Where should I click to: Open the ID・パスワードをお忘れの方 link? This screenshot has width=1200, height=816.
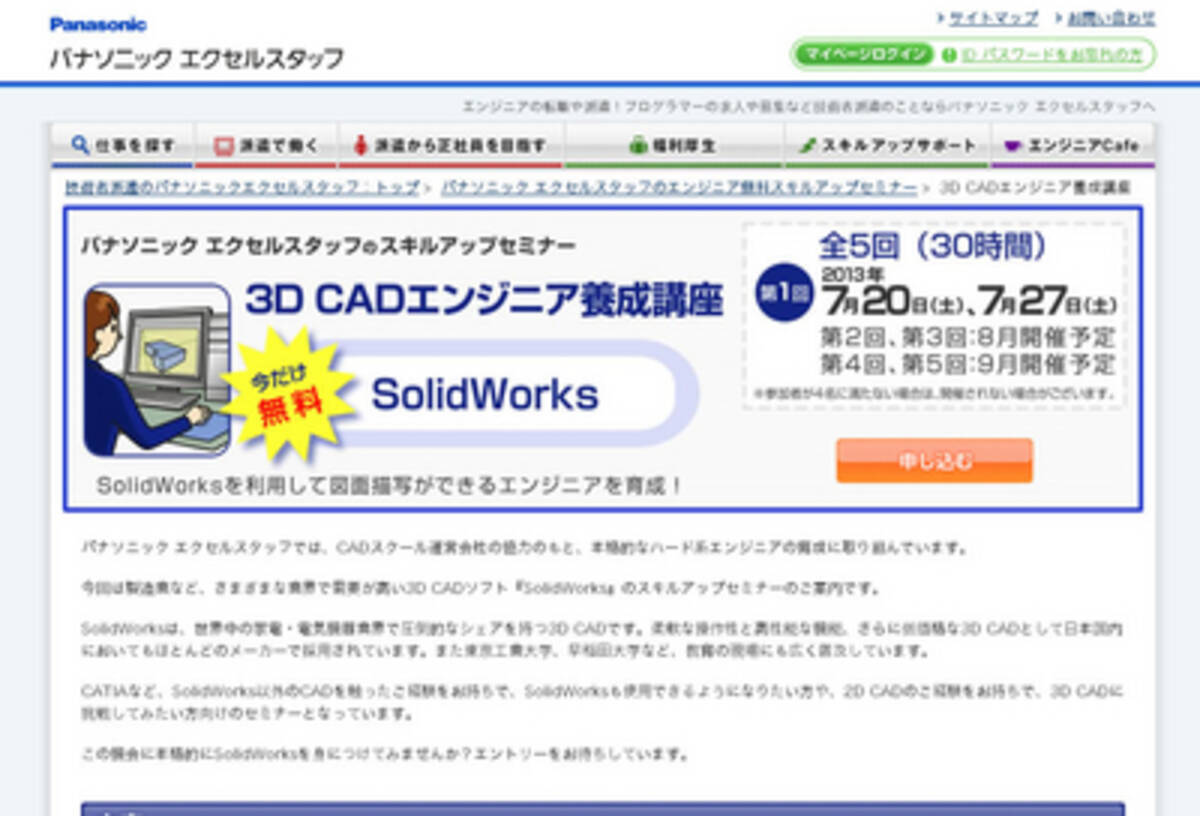[x=1052, y=55]
